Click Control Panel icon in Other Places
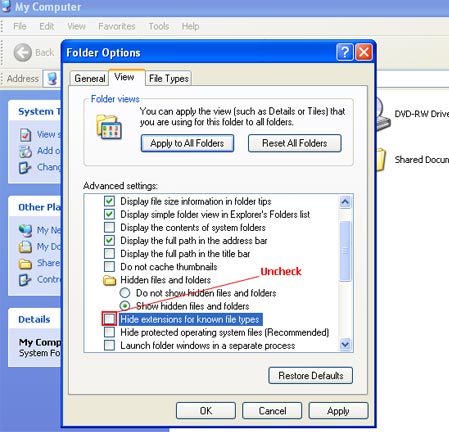The width and height of the screenshot is (449, 432). [x=25, y=279]
